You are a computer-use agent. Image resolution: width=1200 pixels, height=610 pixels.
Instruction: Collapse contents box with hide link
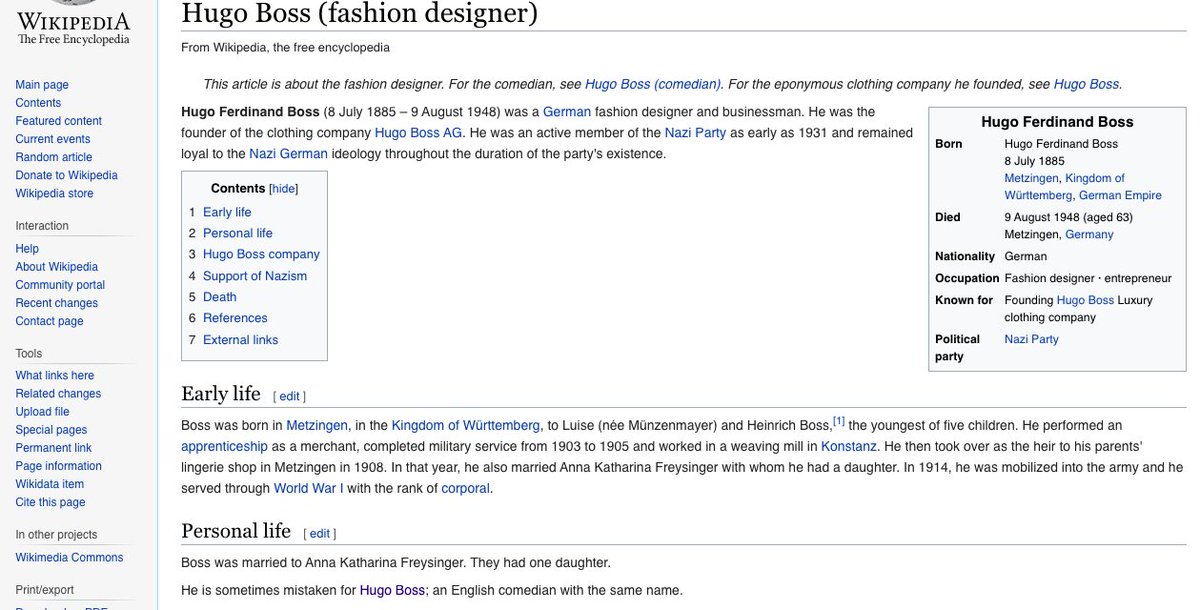point(284,188)
